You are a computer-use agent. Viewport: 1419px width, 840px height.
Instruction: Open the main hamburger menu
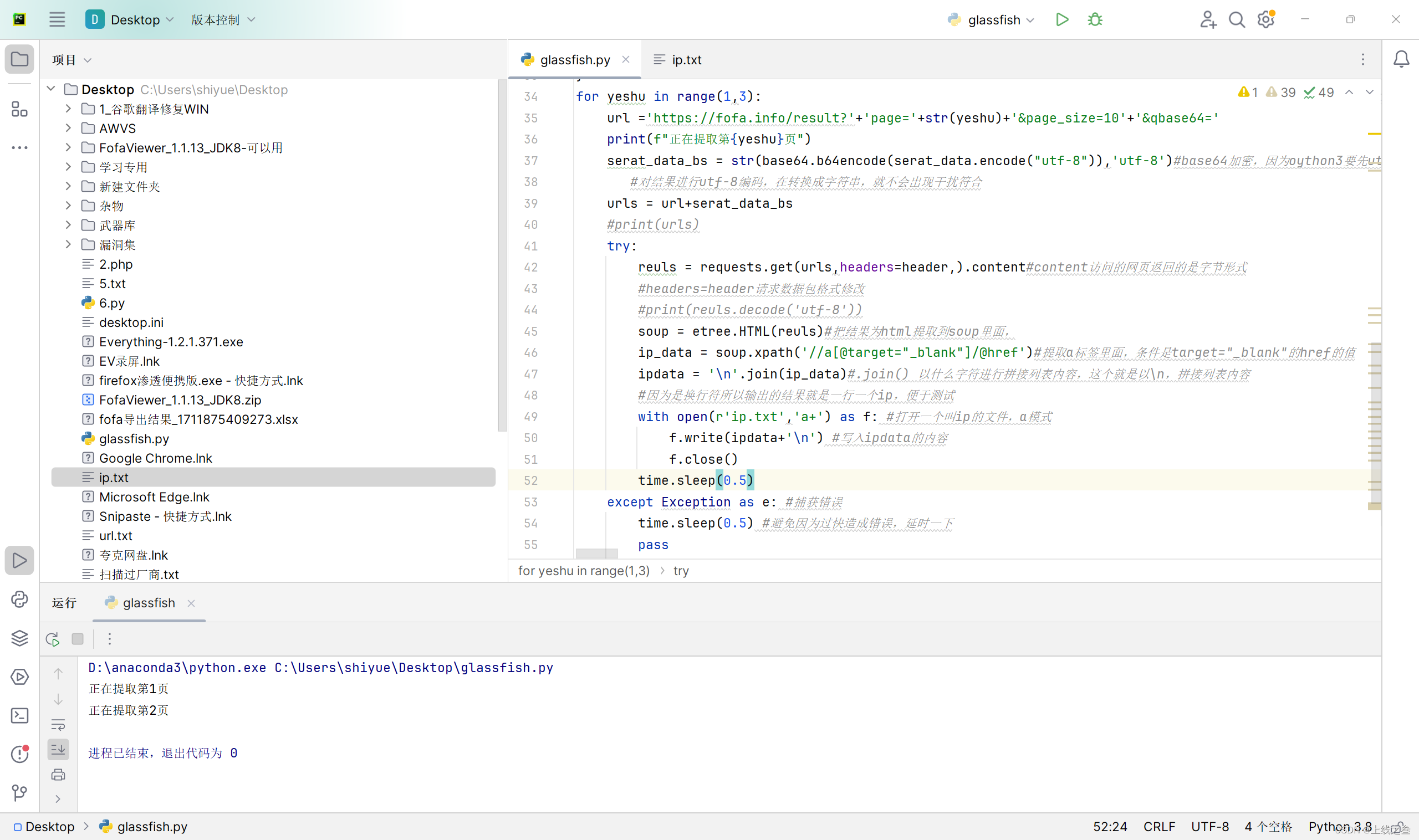coord(57,20)
